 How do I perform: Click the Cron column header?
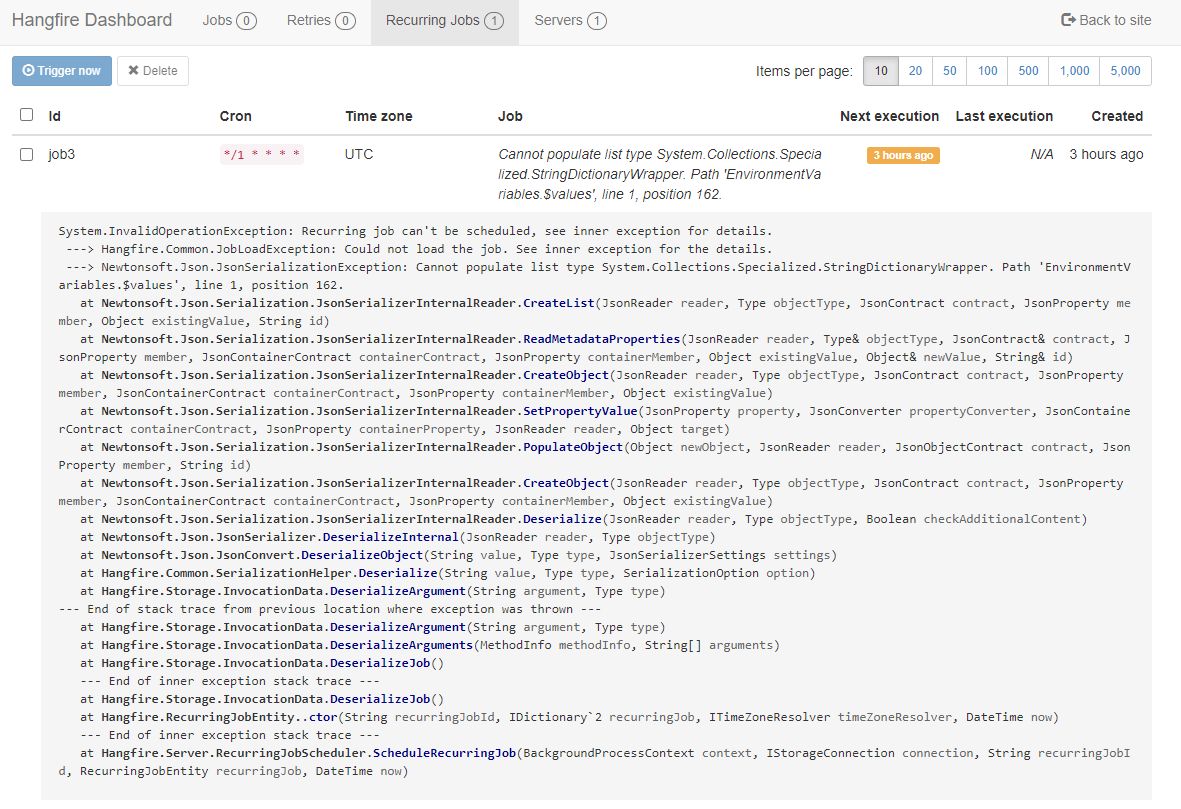[236, 116]
